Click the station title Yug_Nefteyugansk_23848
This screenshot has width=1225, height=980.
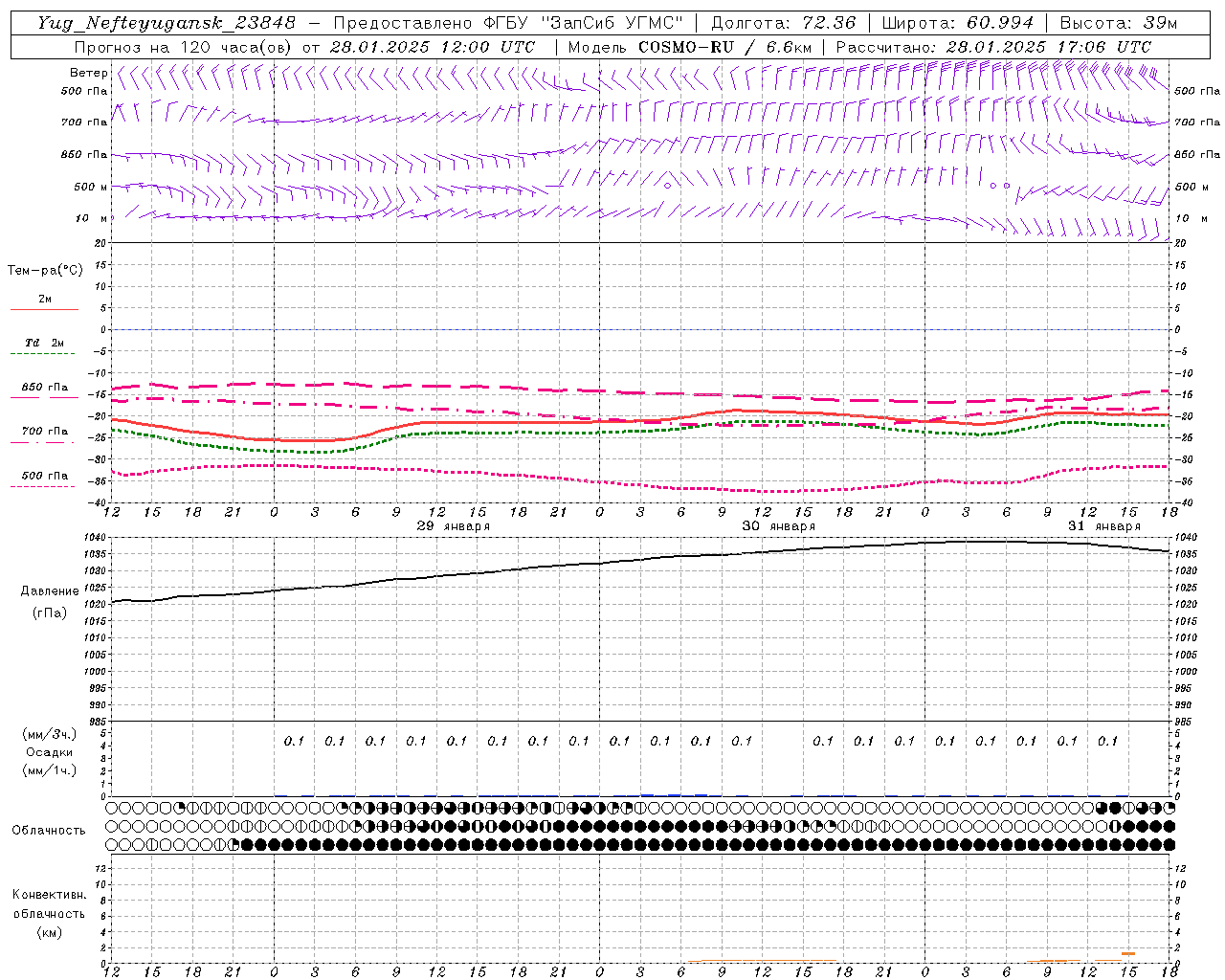click(x=167, y=23)
